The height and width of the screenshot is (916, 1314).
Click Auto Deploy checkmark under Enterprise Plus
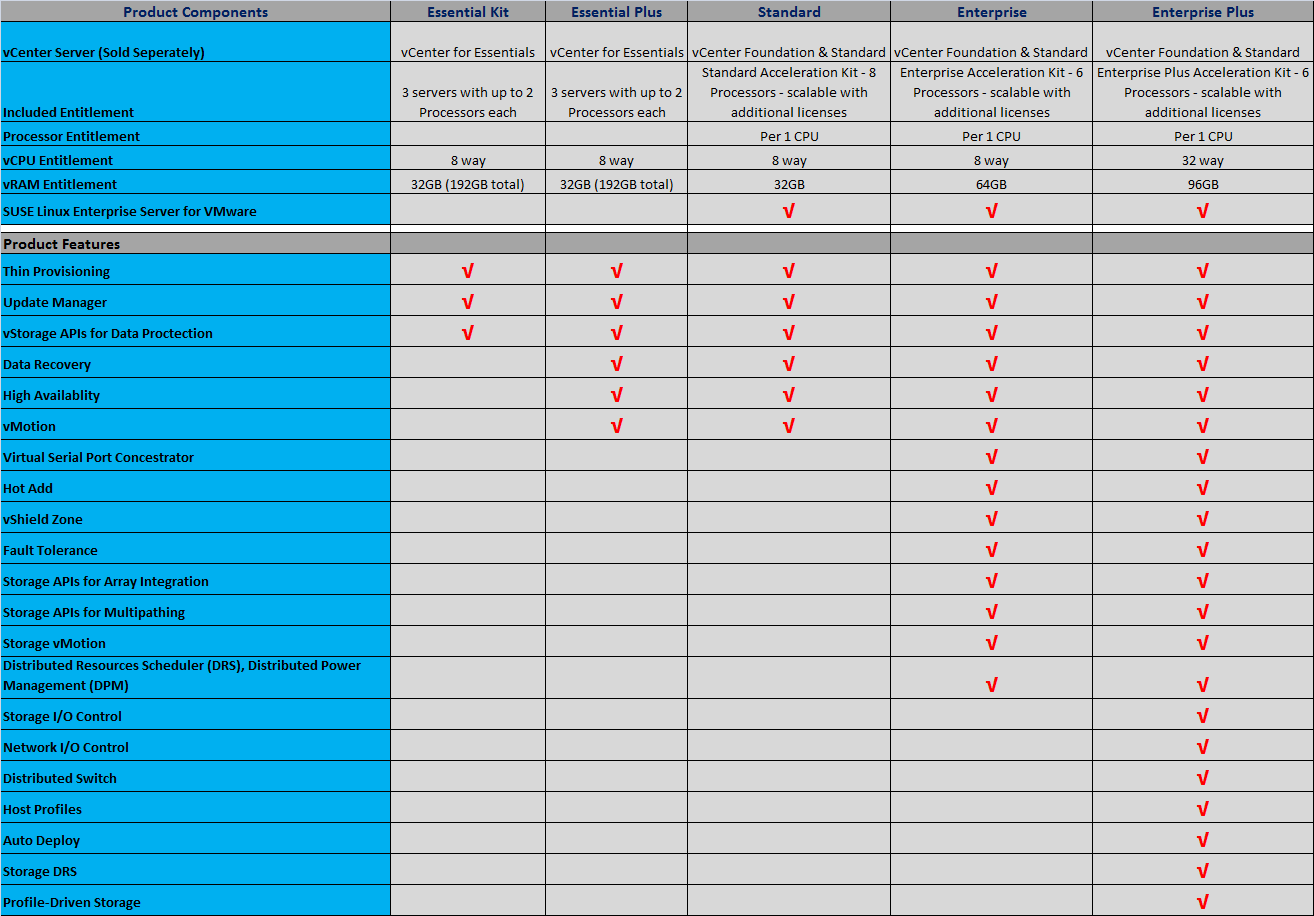pos(1202,840)
